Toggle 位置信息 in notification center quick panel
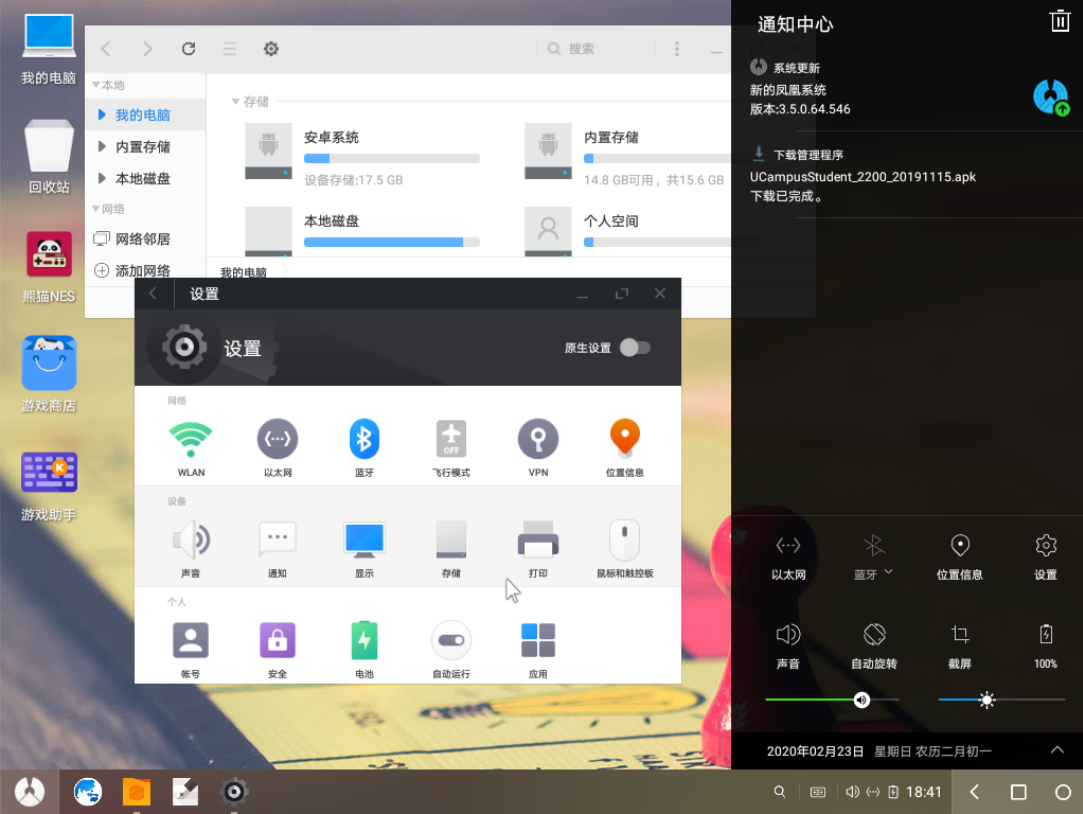1083x814 pixels. 959,556
